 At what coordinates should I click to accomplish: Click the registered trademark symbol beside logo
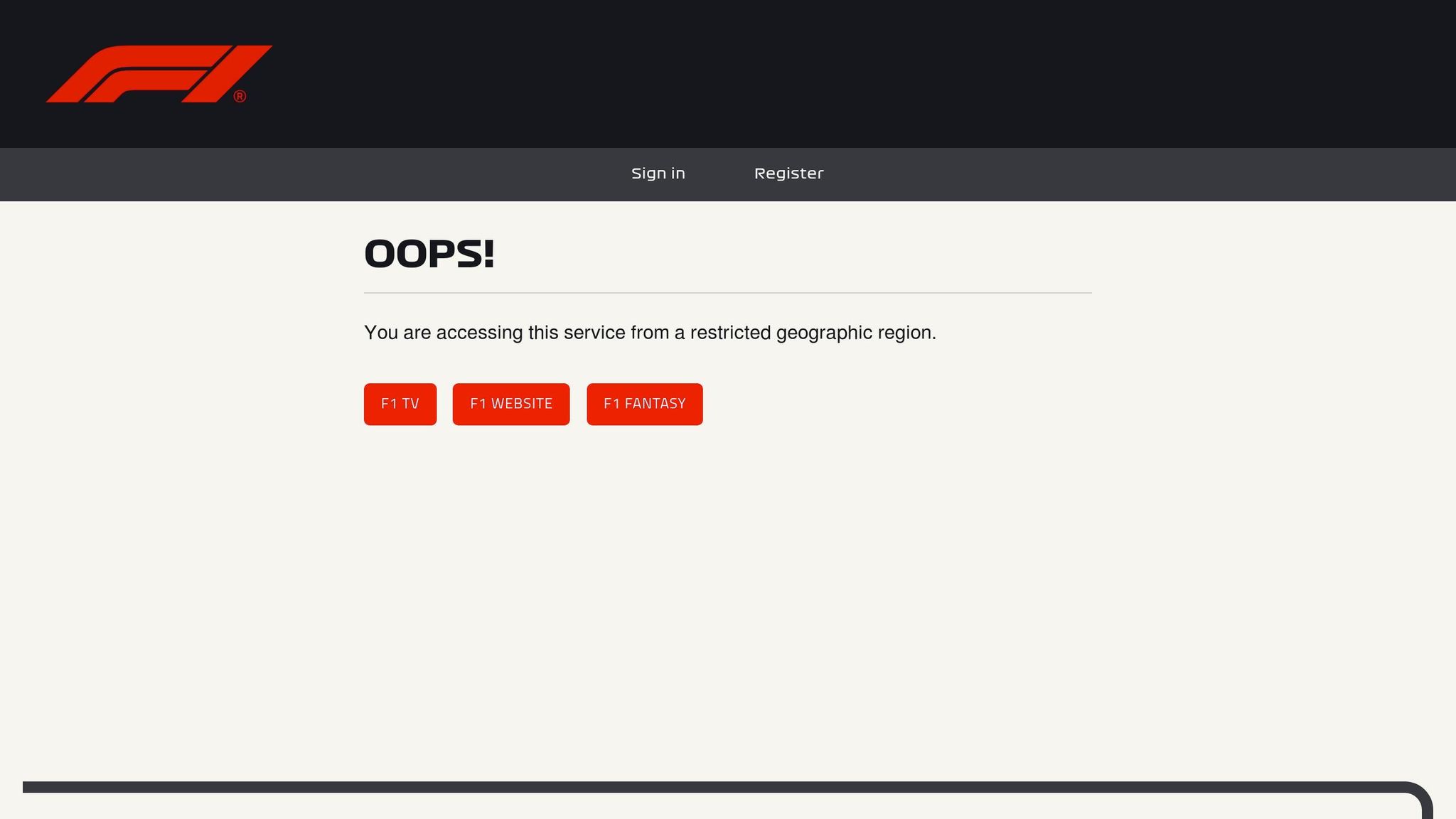pos(240,96)
